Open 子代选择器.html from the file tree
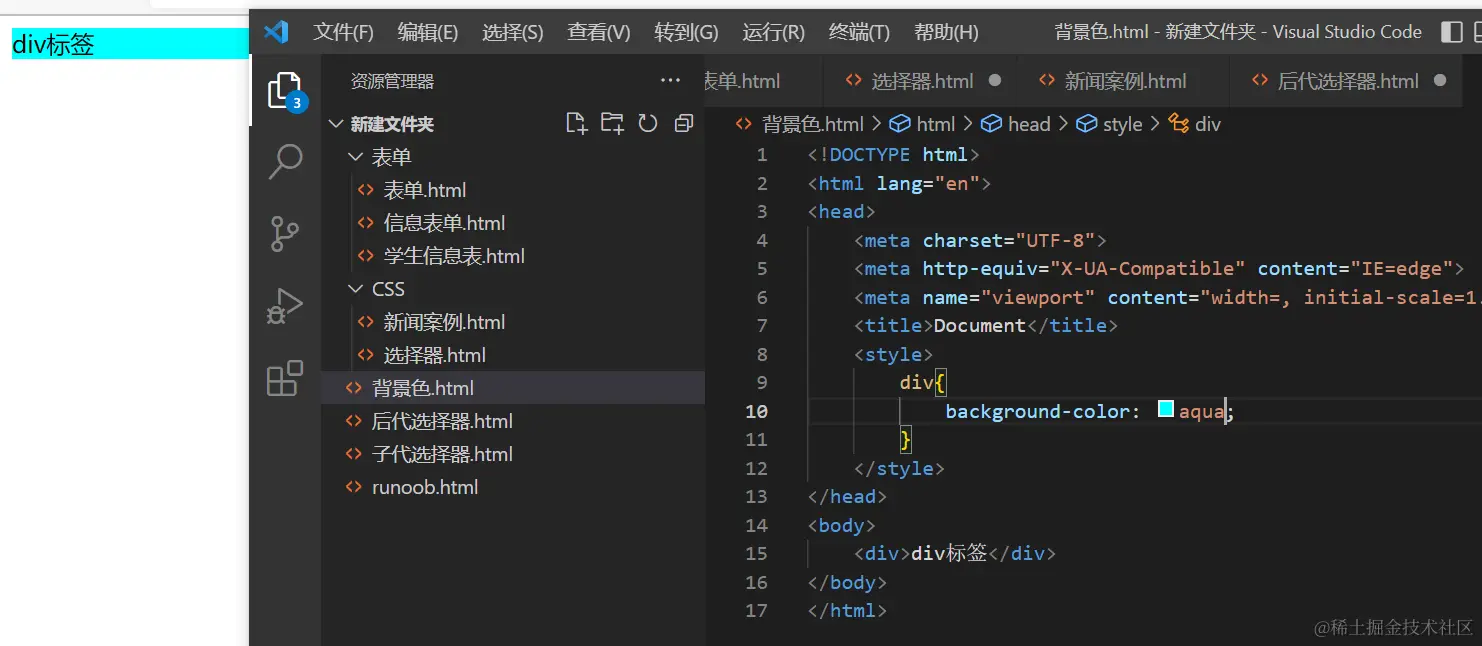 point(441,454)
